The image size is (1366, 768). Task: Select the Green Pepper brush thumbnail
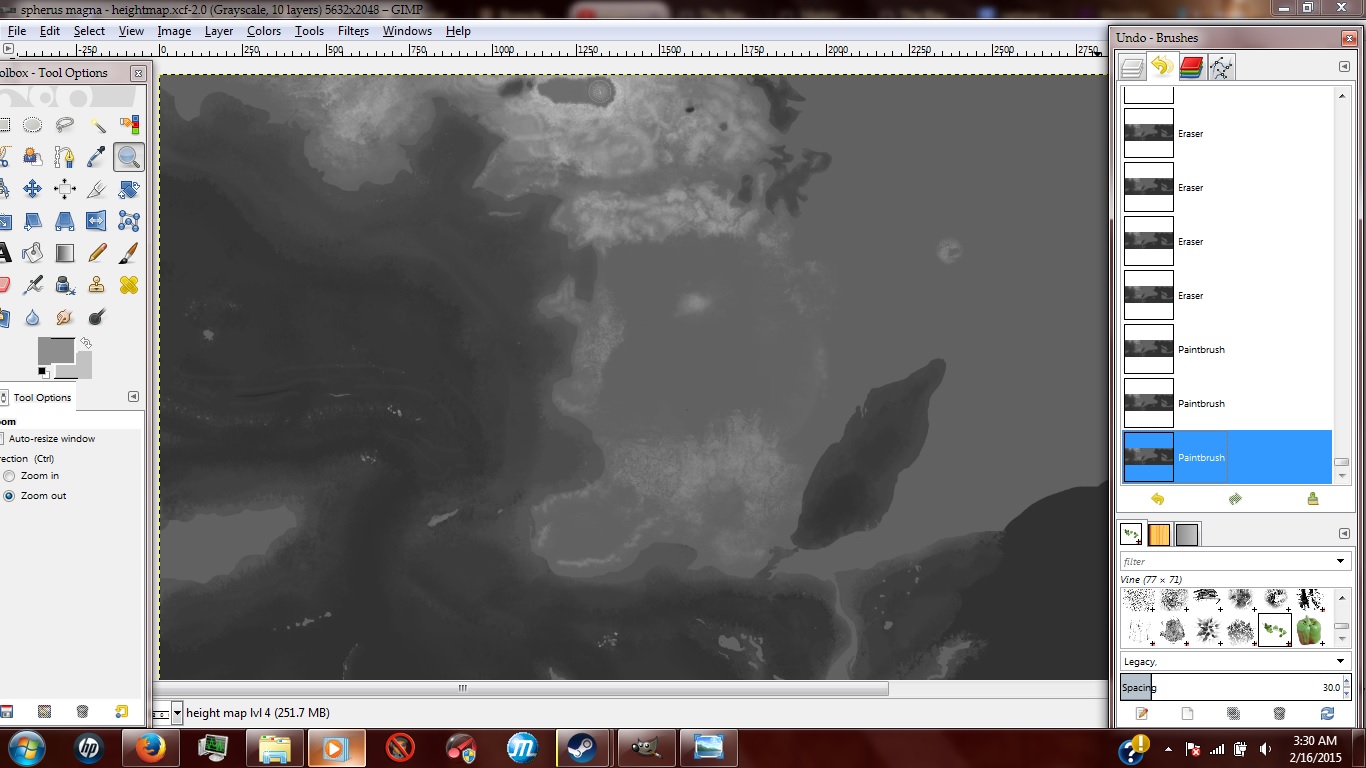(1310, 629)
